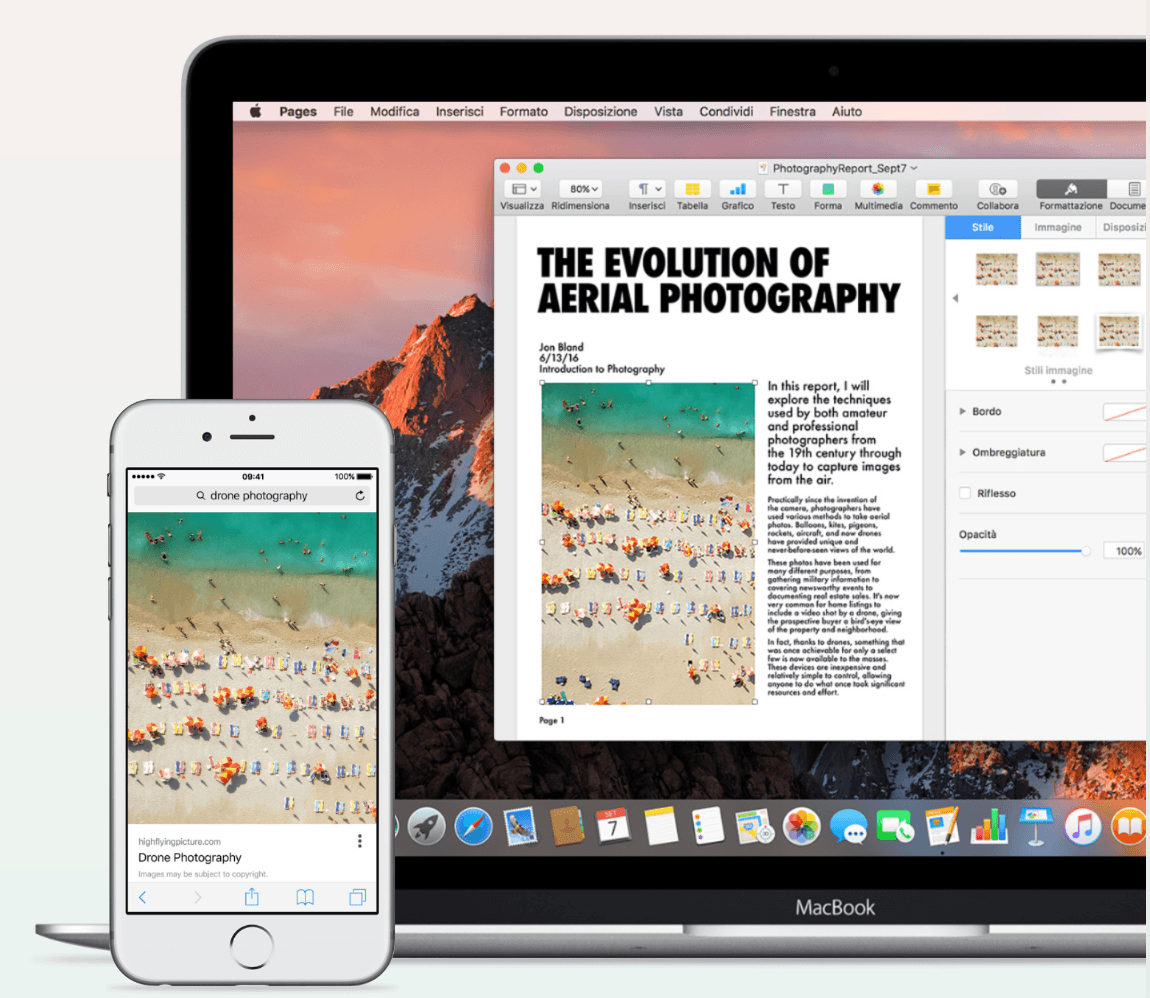Open the Formato menu
Viewport: 1150px width, 998px height.
[524, 111]
